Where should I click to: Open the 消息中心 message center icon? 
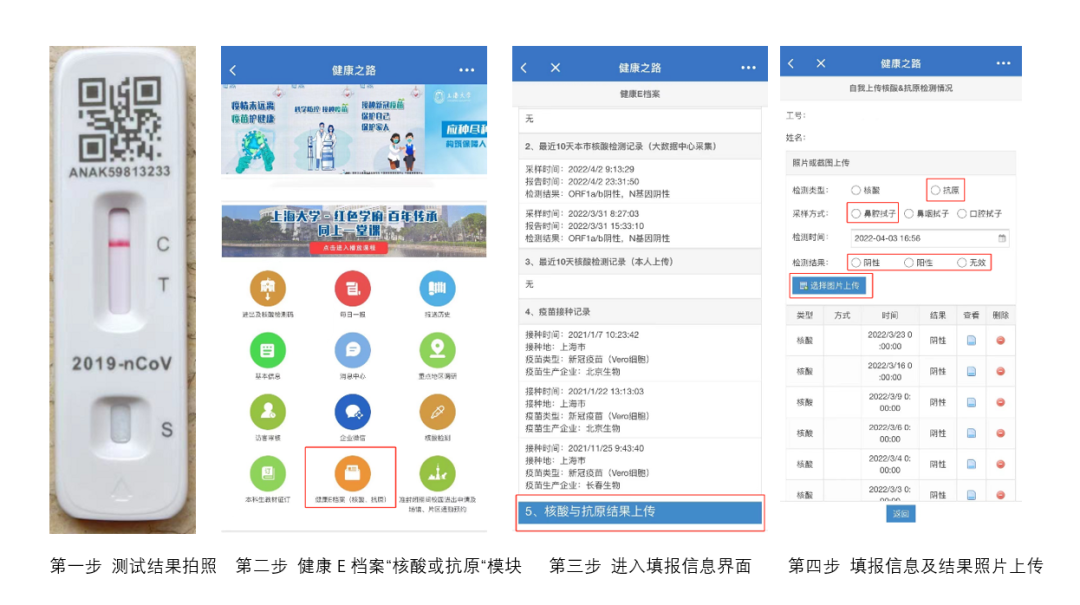point(354,349)
